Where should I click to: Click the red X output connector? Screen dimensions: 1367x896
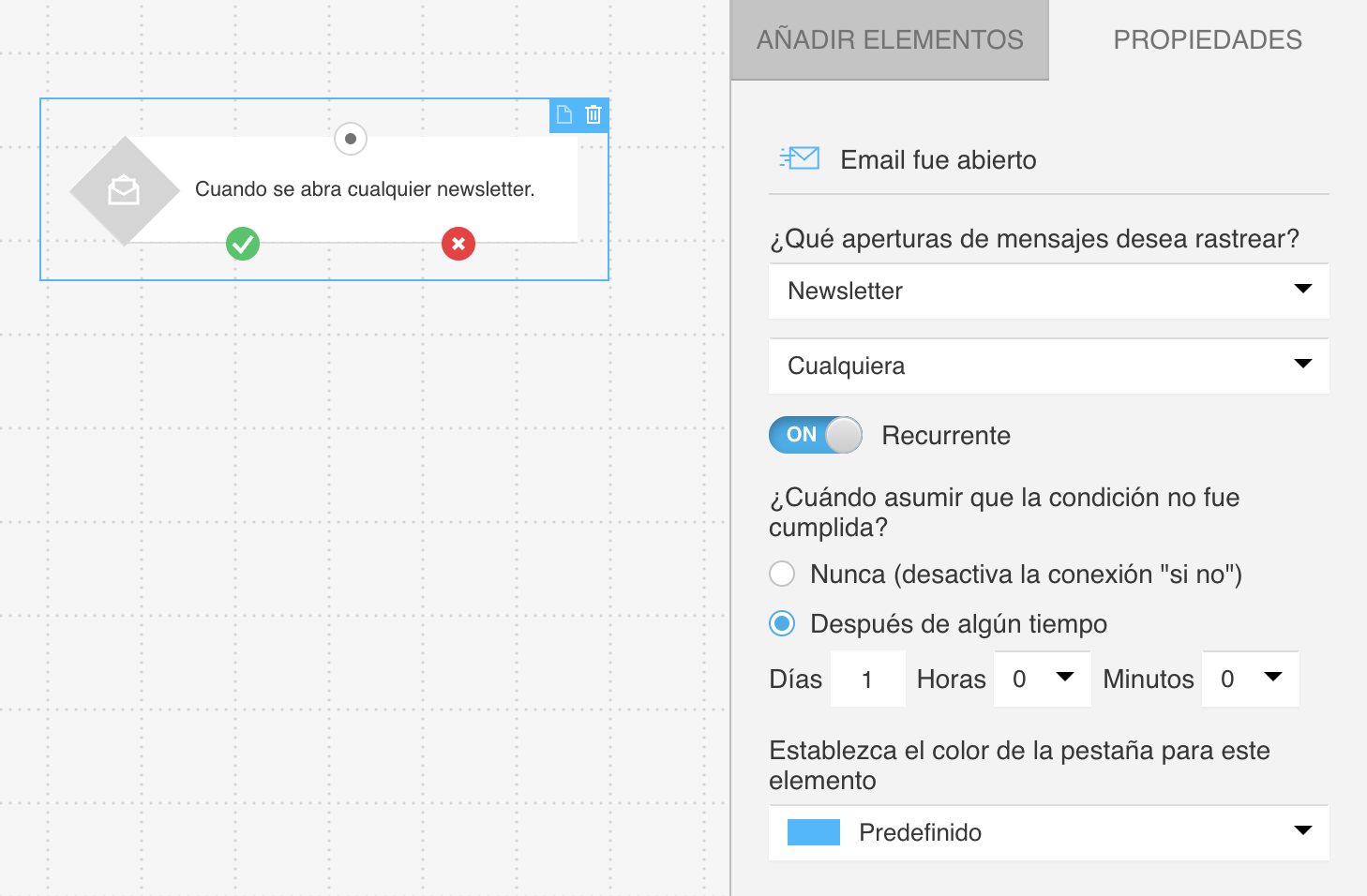[x=458, y=244]
